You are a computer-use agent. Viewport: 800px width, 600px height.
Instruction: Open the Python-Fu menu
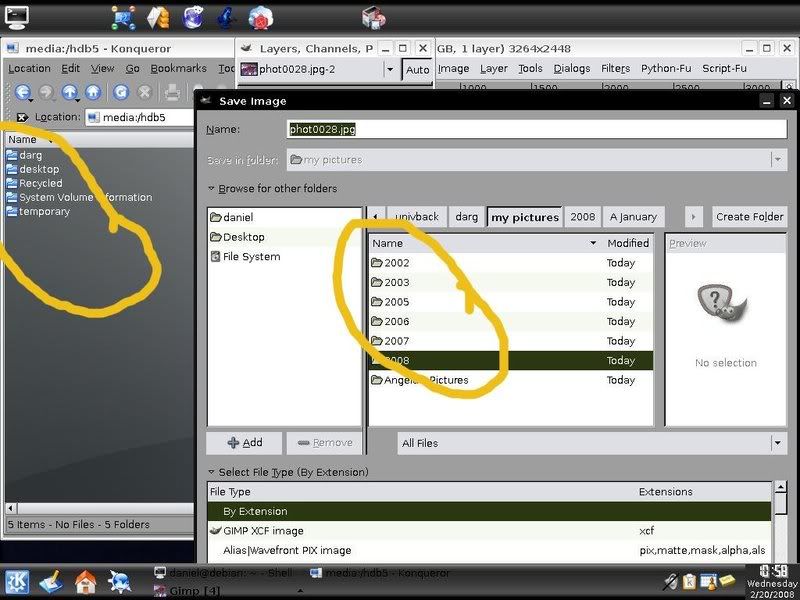pos(666,68)
